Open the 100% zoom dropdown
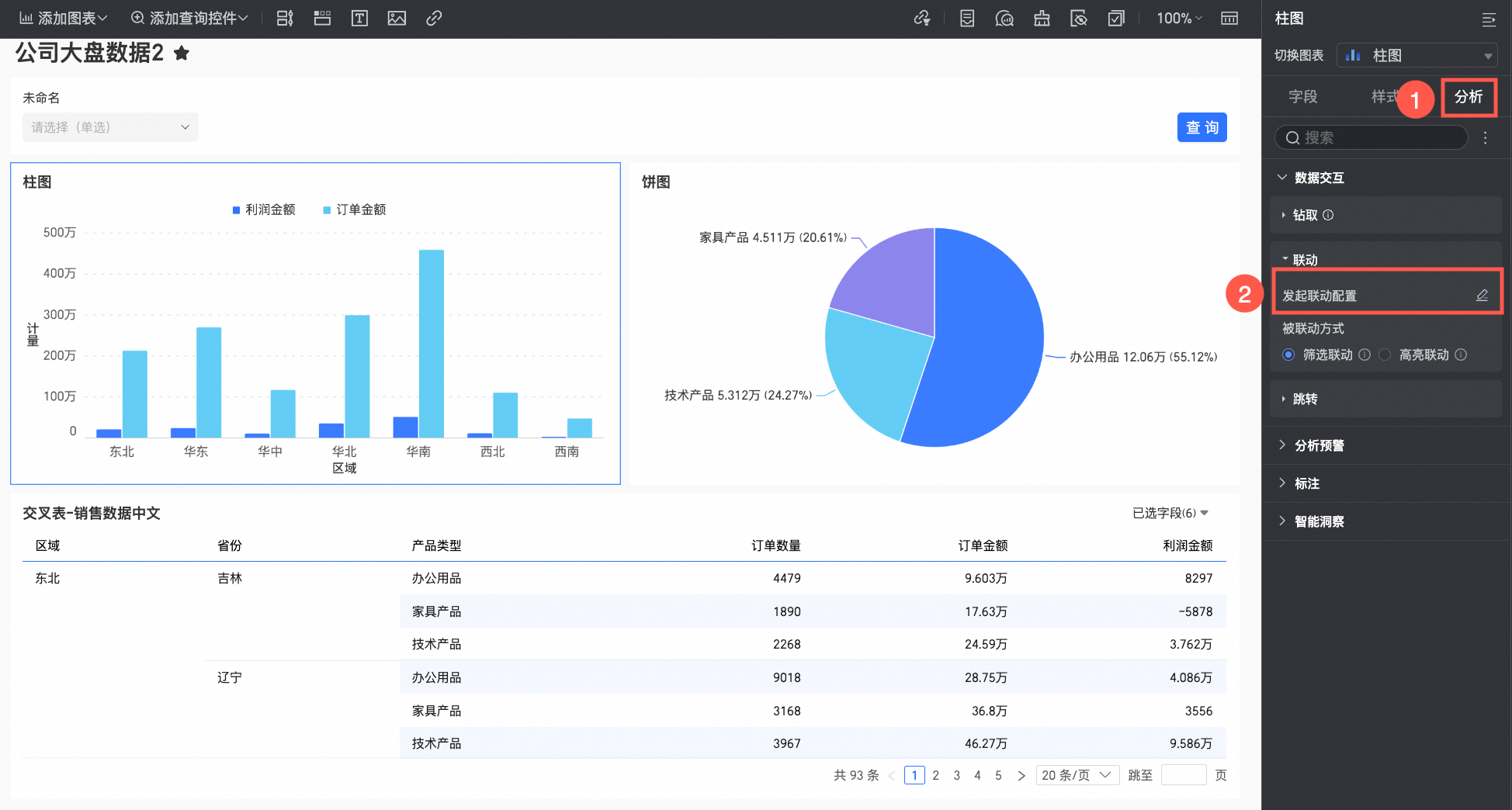The width and height of the screenshot is (1512, 810). coord(1179,18)
